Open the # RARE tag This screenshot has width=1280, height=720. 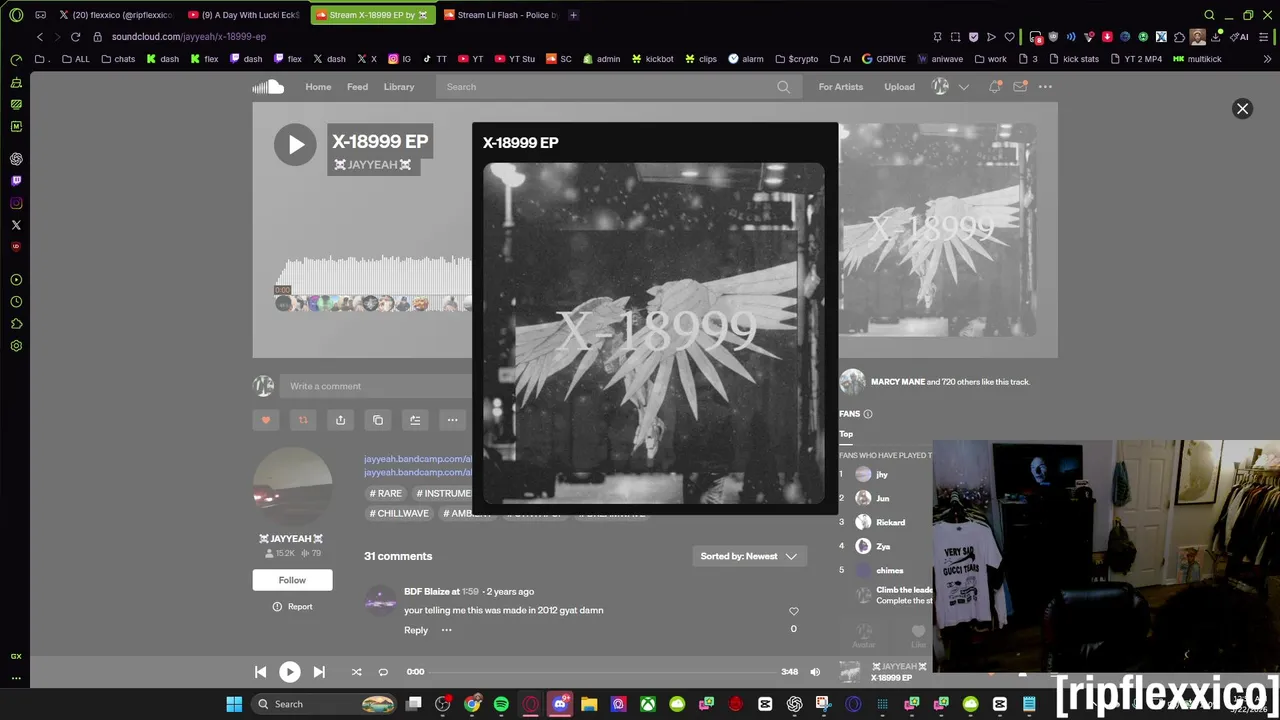tap(386, 493)
